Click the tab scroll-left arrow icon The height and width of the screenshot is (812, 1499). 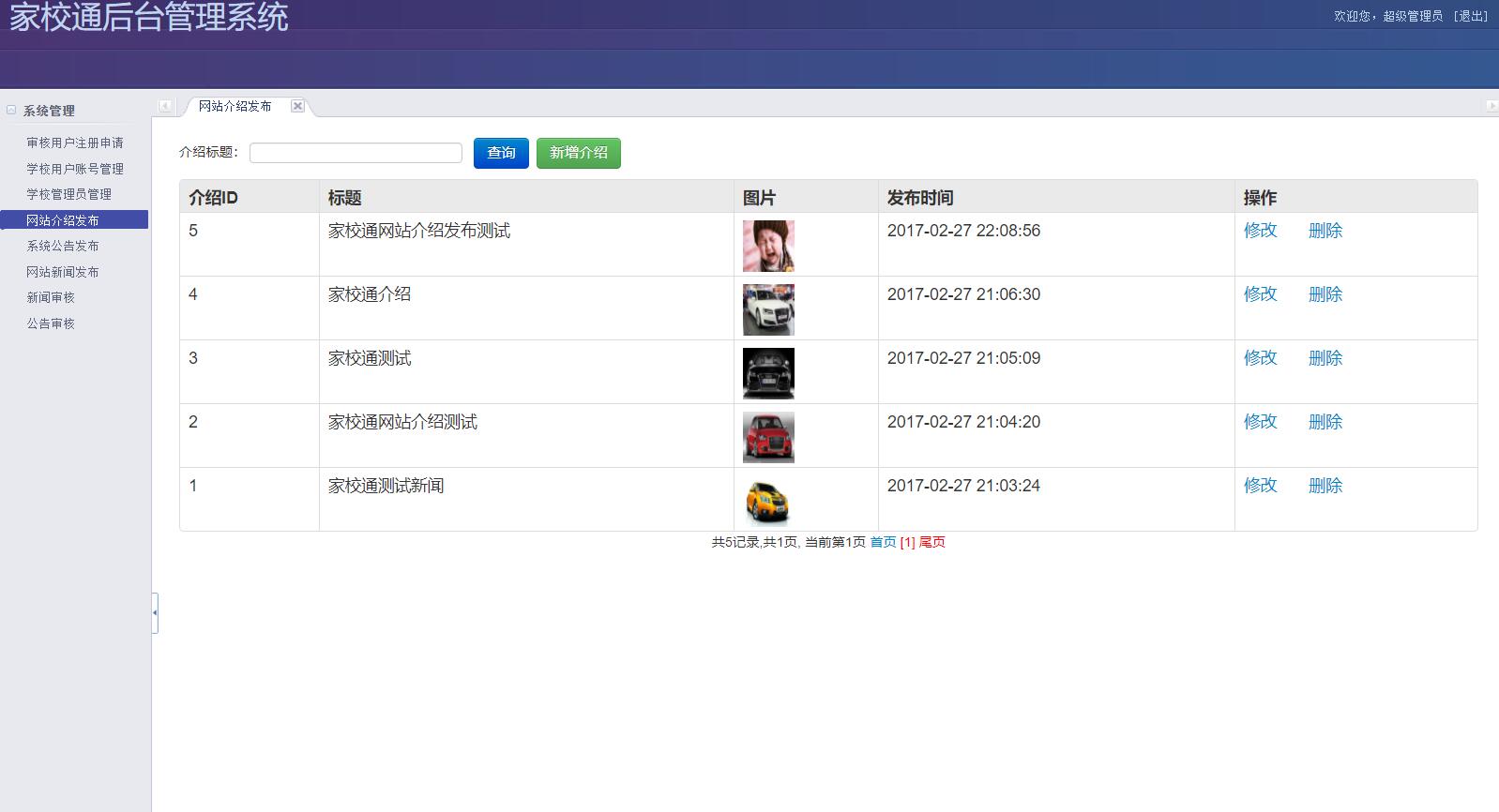[x=165, y=106]
